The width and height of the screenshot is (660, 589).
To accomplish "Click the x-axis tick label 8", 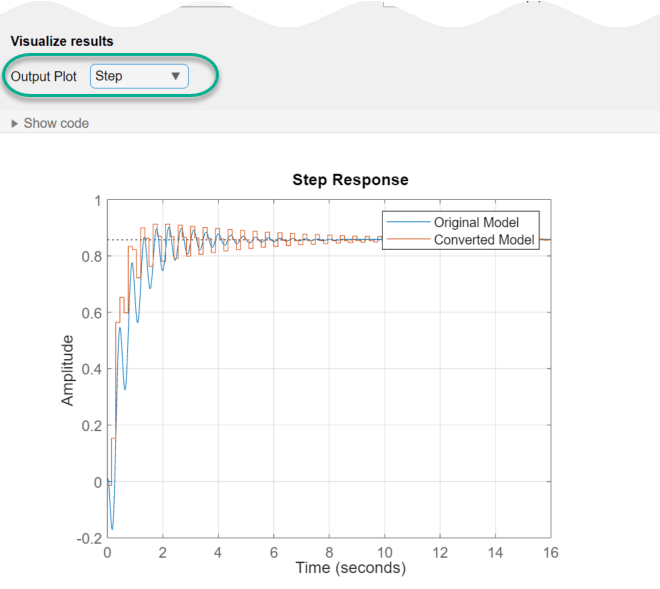I will coord(328,552).
